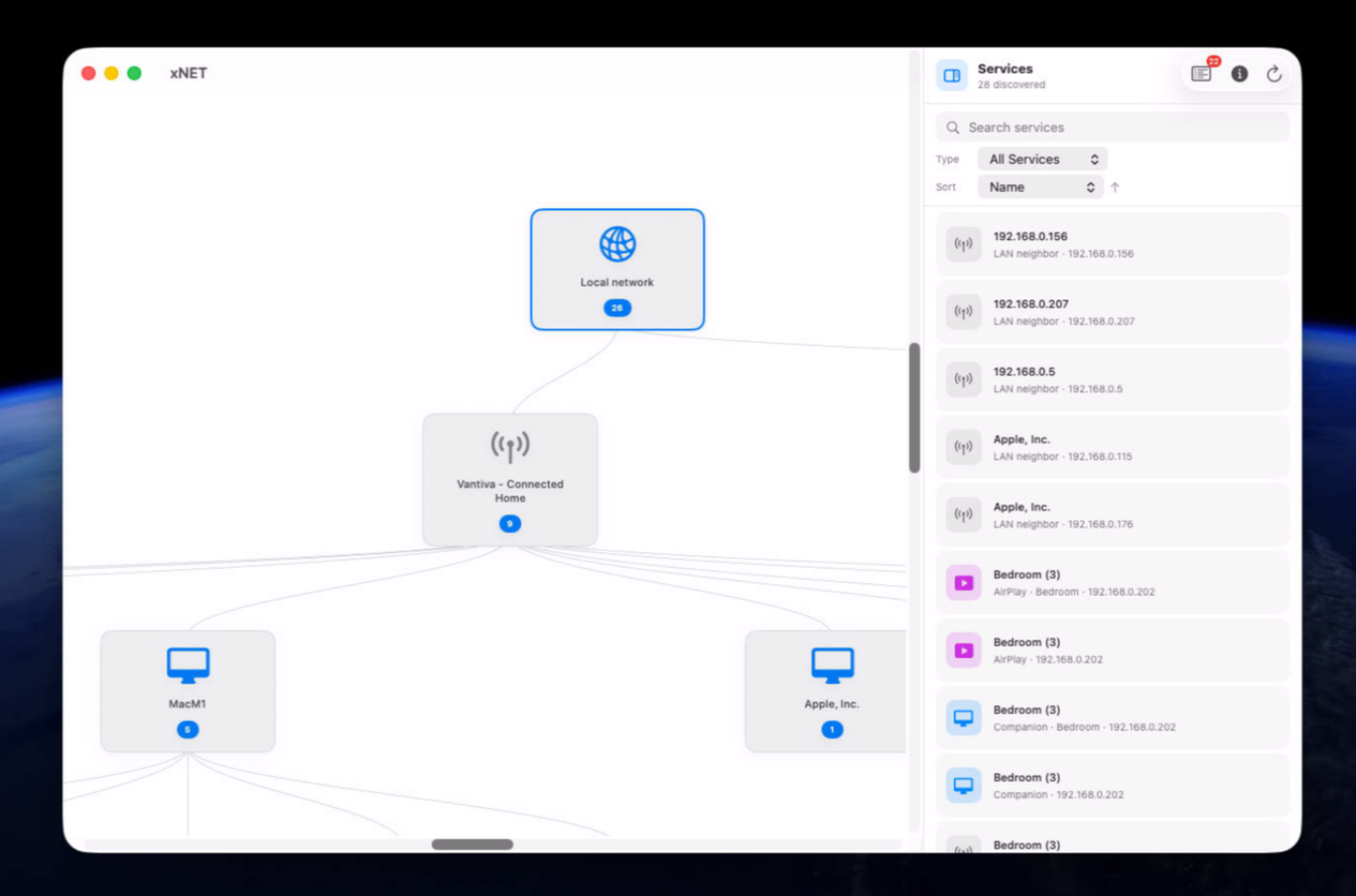Toggle the sort direction arrow
1356x896 pixels.
pos(1115,187)
